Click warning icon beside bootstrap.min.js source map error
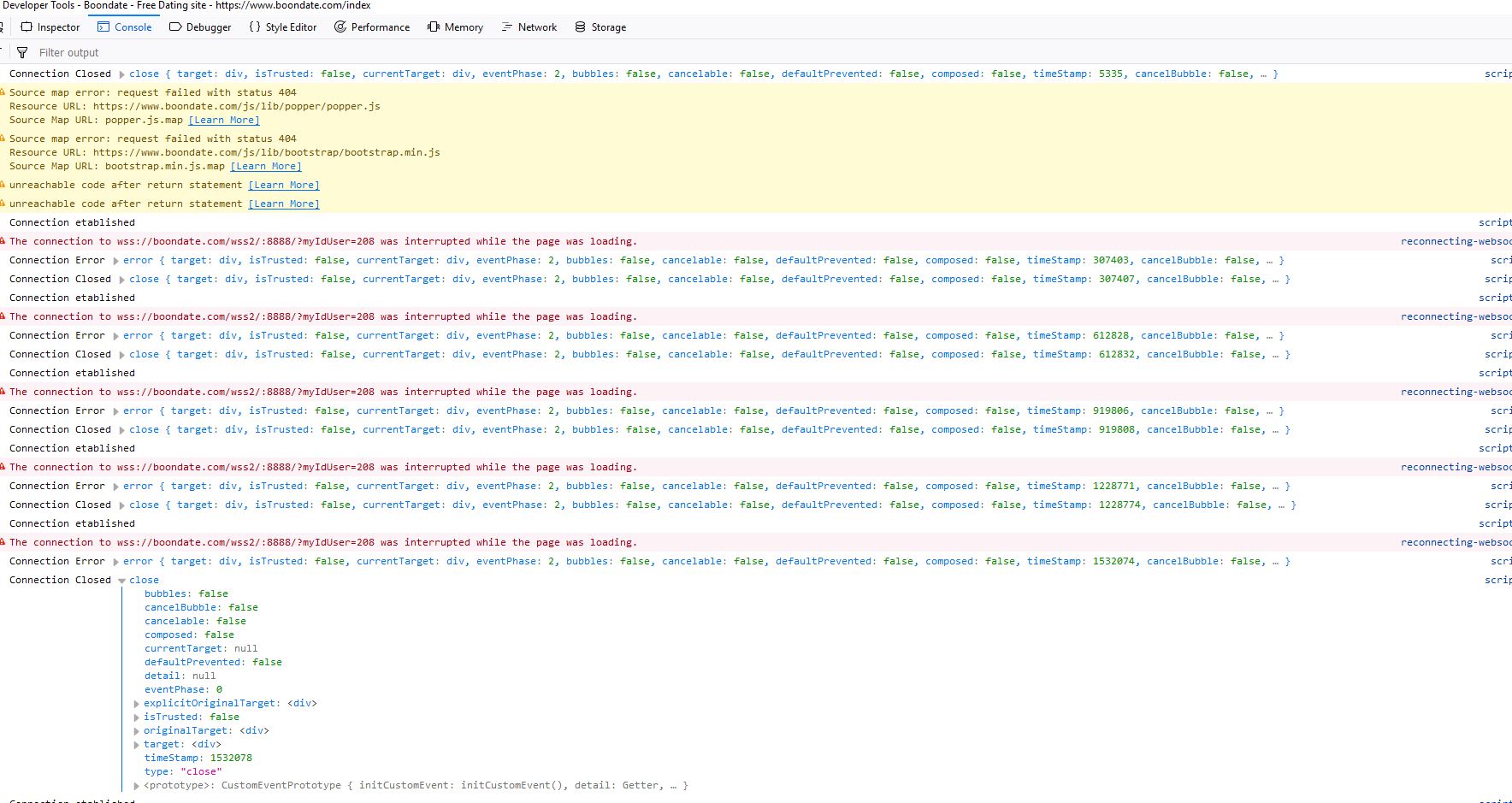 [3, 138]
